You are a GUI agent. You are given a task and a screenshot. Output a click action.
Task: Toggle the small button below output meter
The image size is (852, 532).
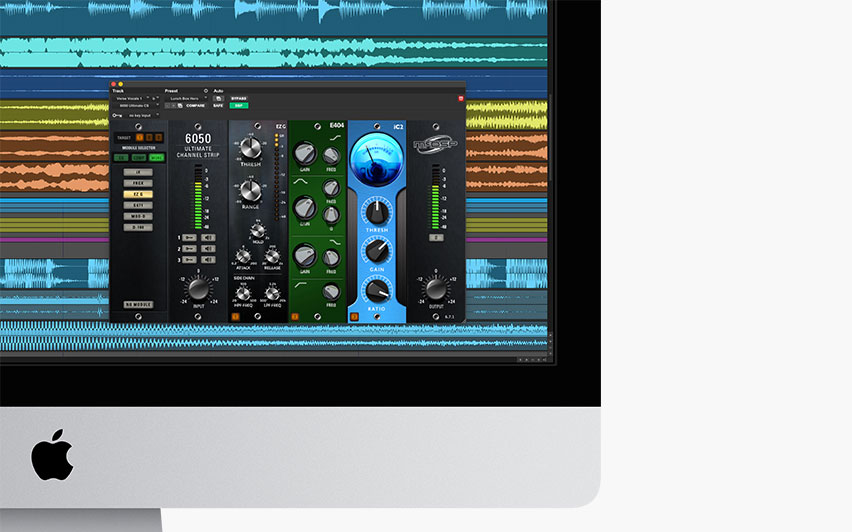(x=436, y=237)
